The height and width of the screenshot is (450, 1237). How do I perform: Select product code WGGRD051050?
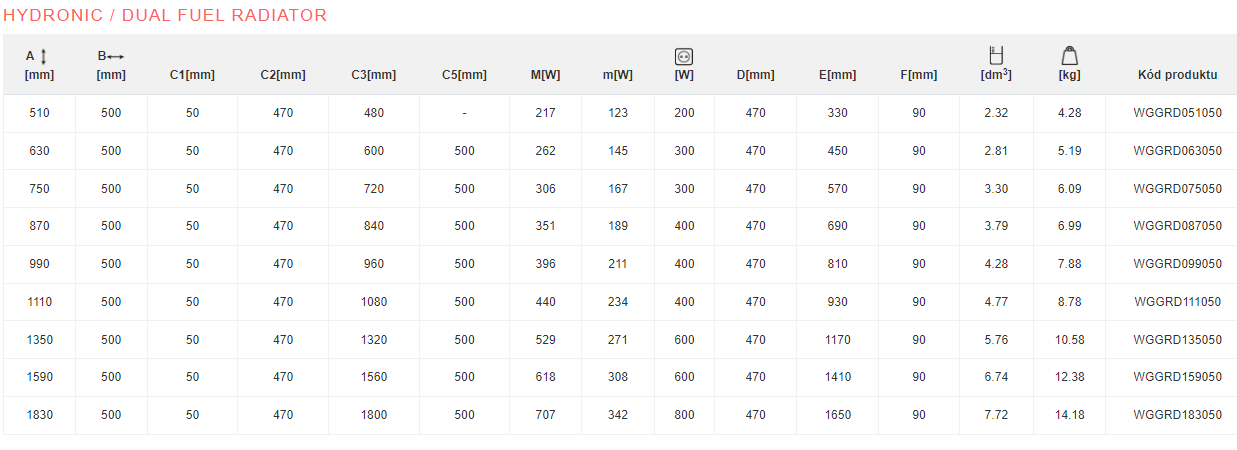[x=1177, y=113]
